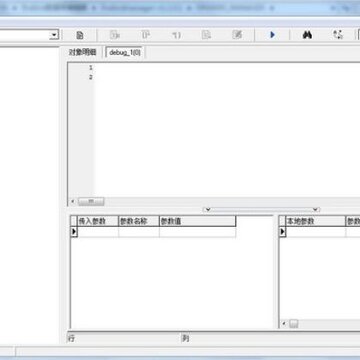
Task: Open the combo box dropdown arrow in the toolbar
Action: (x=54, y=35)
